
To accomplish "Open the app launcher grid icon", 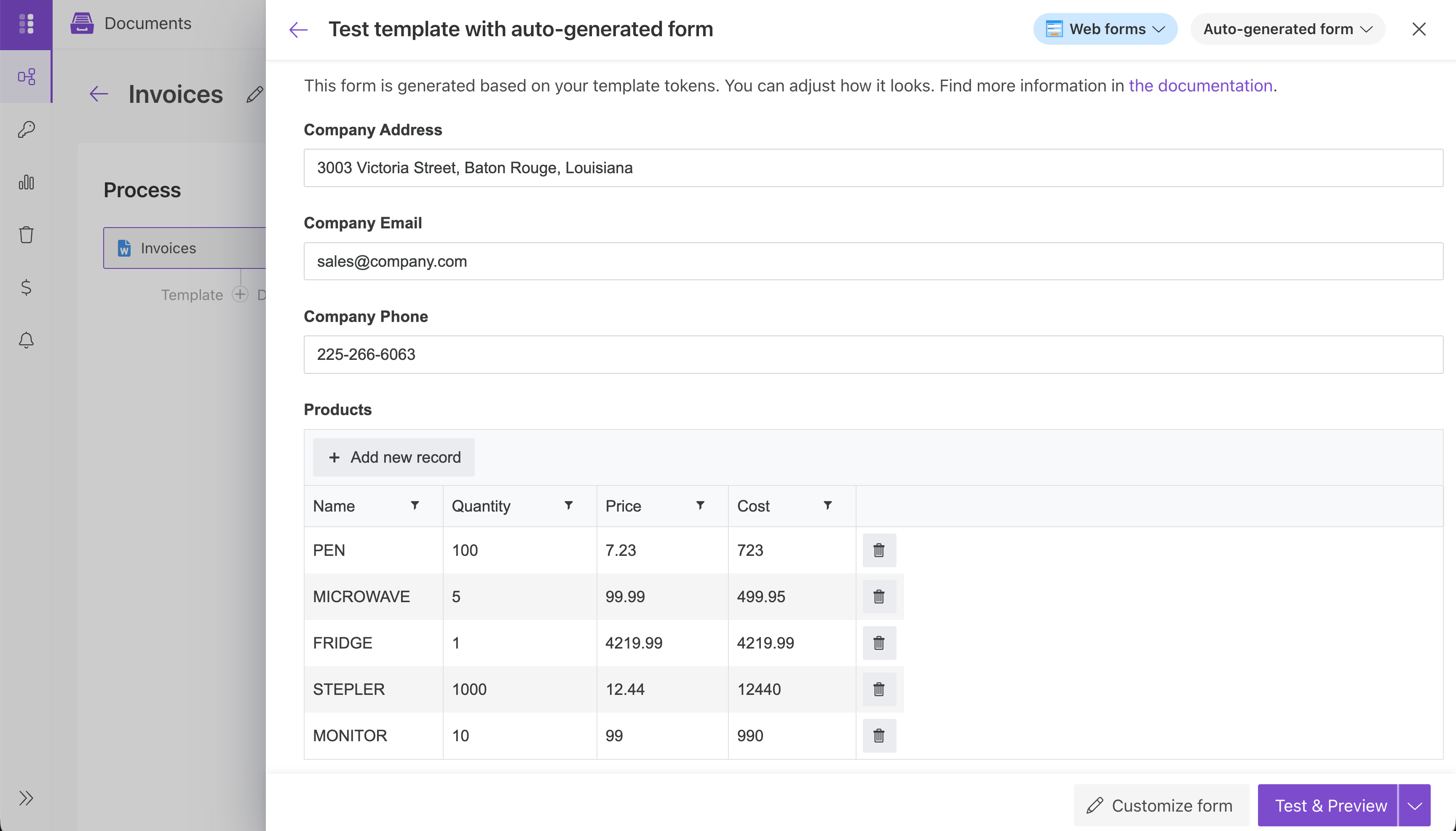I will click(x=26, y=24).
